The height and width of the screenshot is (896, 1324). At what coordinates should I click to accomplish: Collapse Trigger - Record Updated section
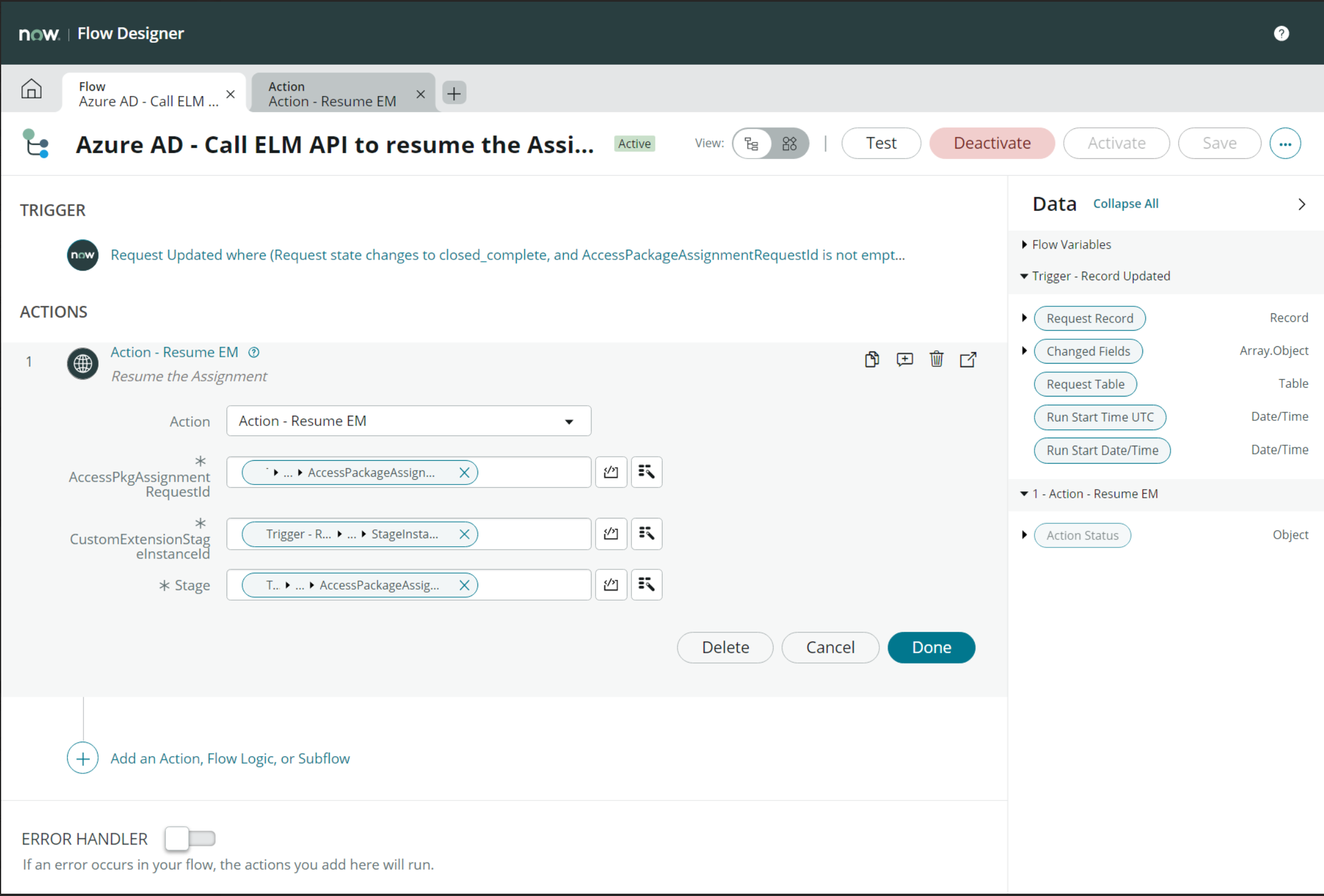pyautogui.click(x=1024, y=276)
